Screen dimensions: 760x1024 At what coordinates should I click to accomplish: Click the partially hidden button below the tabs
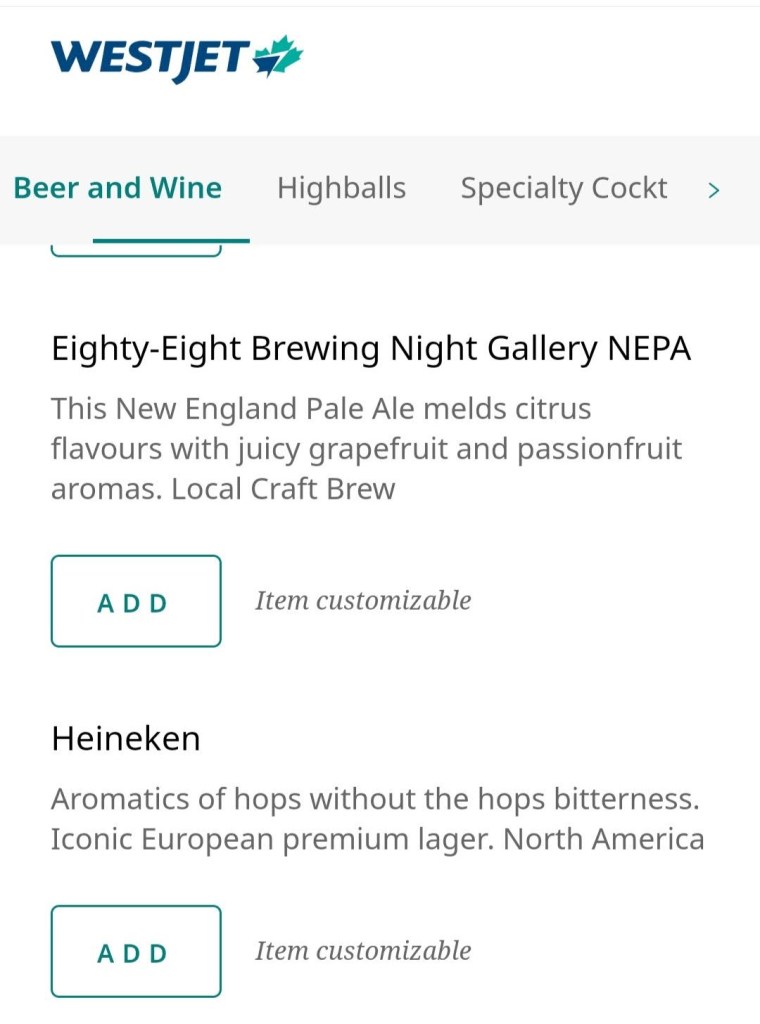(x=136, y=251)
